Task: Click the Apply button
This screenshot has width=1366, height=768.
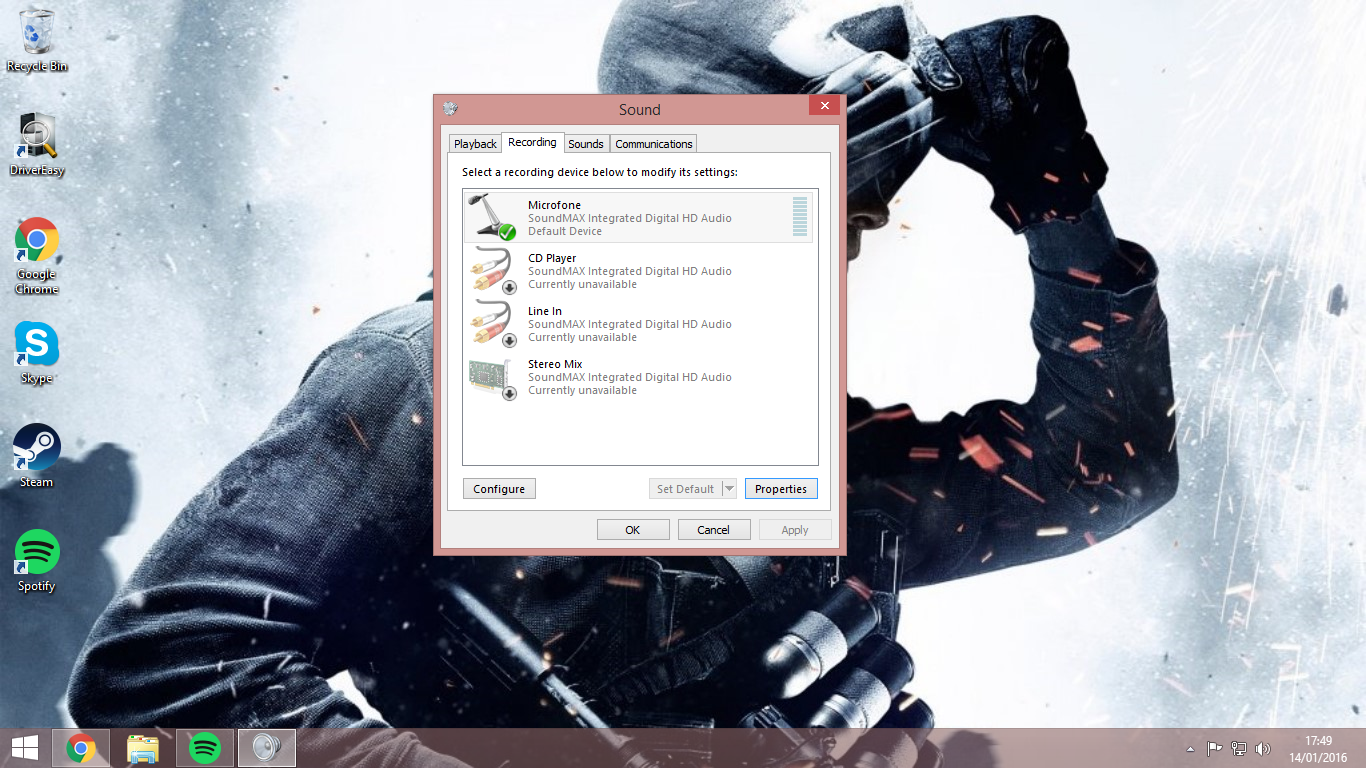Action: pyautogui.click(x=795, y=530)
